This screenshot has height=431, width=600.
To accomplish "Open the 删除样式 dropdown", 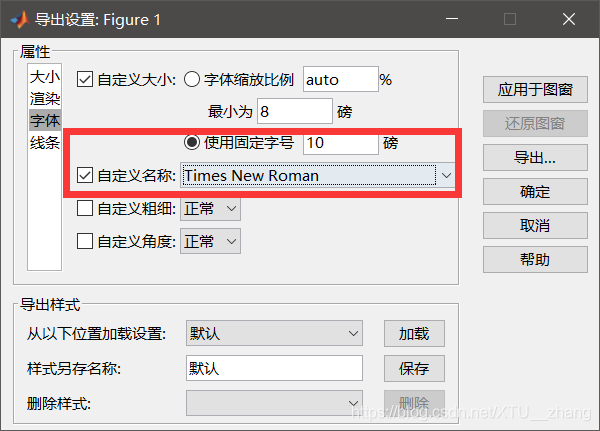I will [x=274, y=403].
